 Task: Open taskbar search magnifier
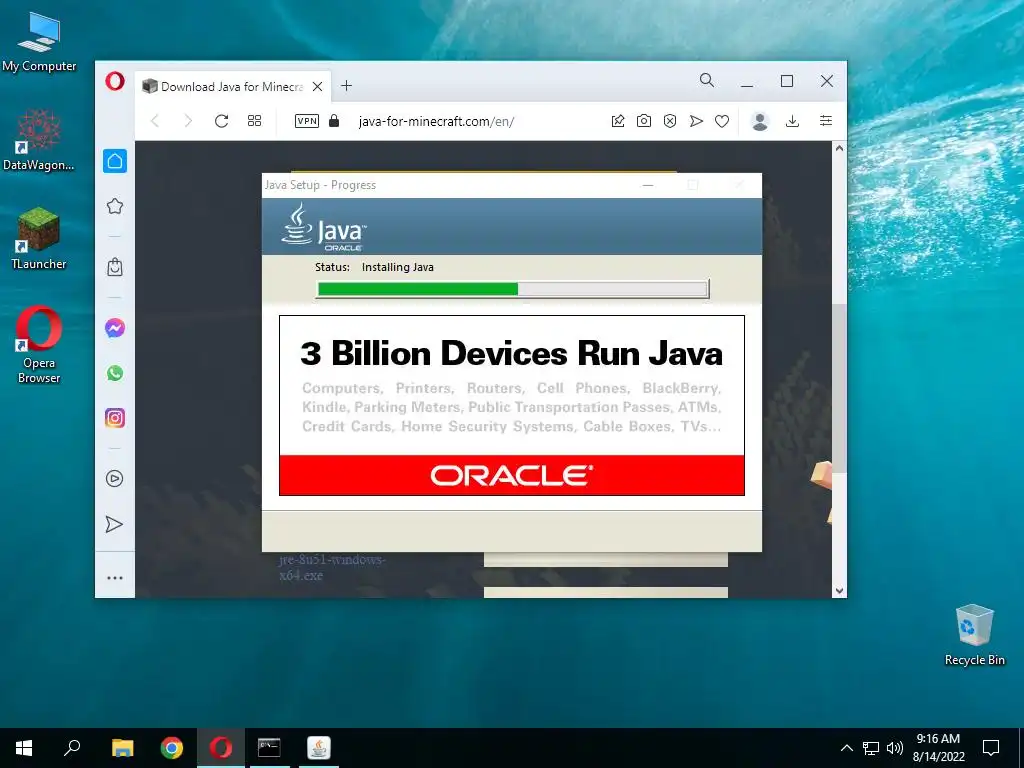72,748
